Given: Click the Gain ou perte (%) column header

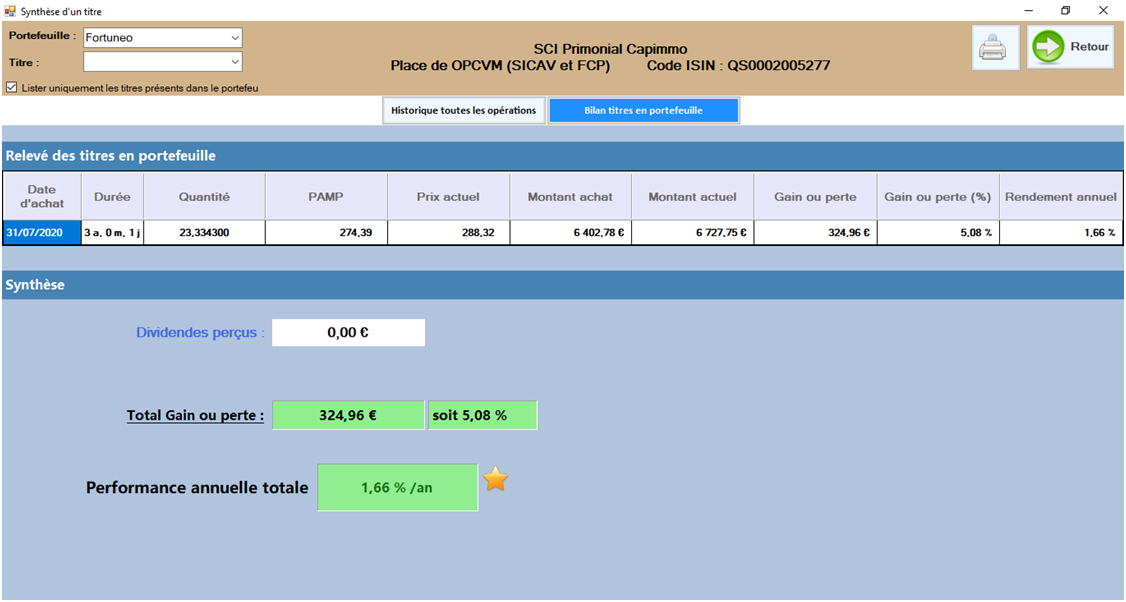Looking at the screenshot, I should [937, 196].
